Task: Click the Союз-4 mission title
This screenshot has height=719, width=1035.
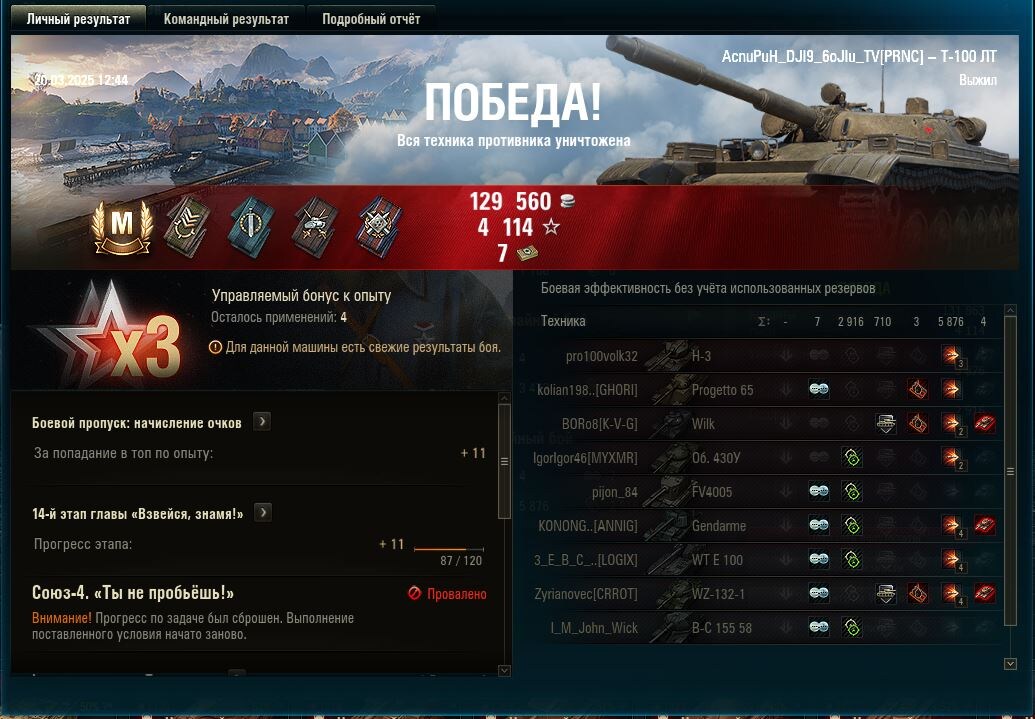Action: tap(133, 592)
